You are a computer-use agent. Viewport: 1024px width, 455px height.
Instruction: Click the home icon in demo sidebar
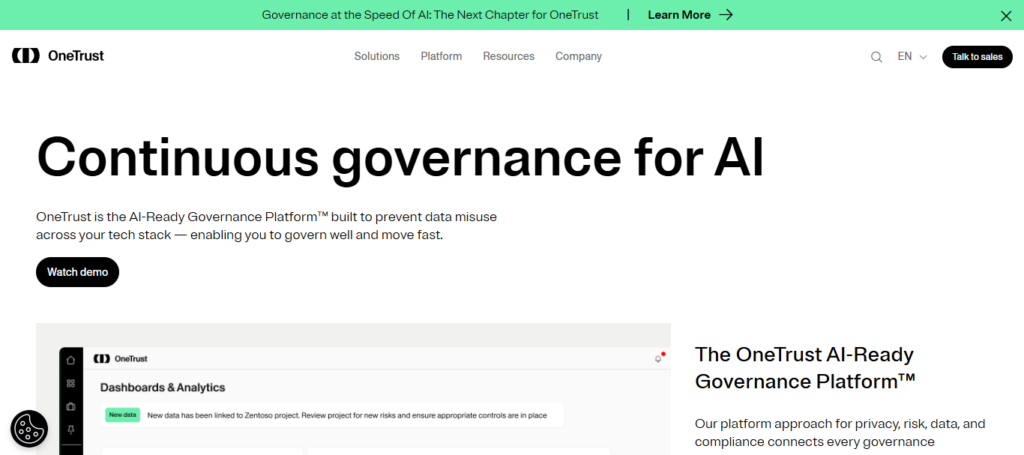71,360
